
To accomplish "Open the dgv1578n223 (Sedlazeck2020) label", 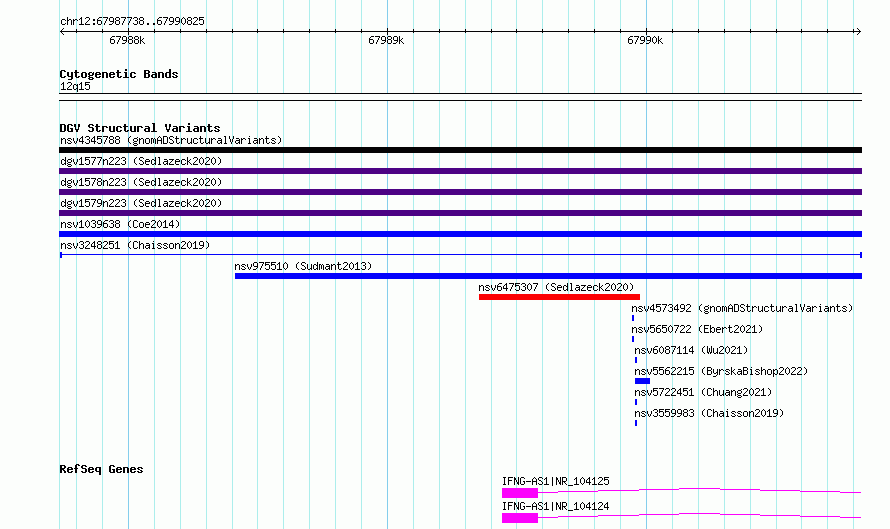I will point(141,182).
